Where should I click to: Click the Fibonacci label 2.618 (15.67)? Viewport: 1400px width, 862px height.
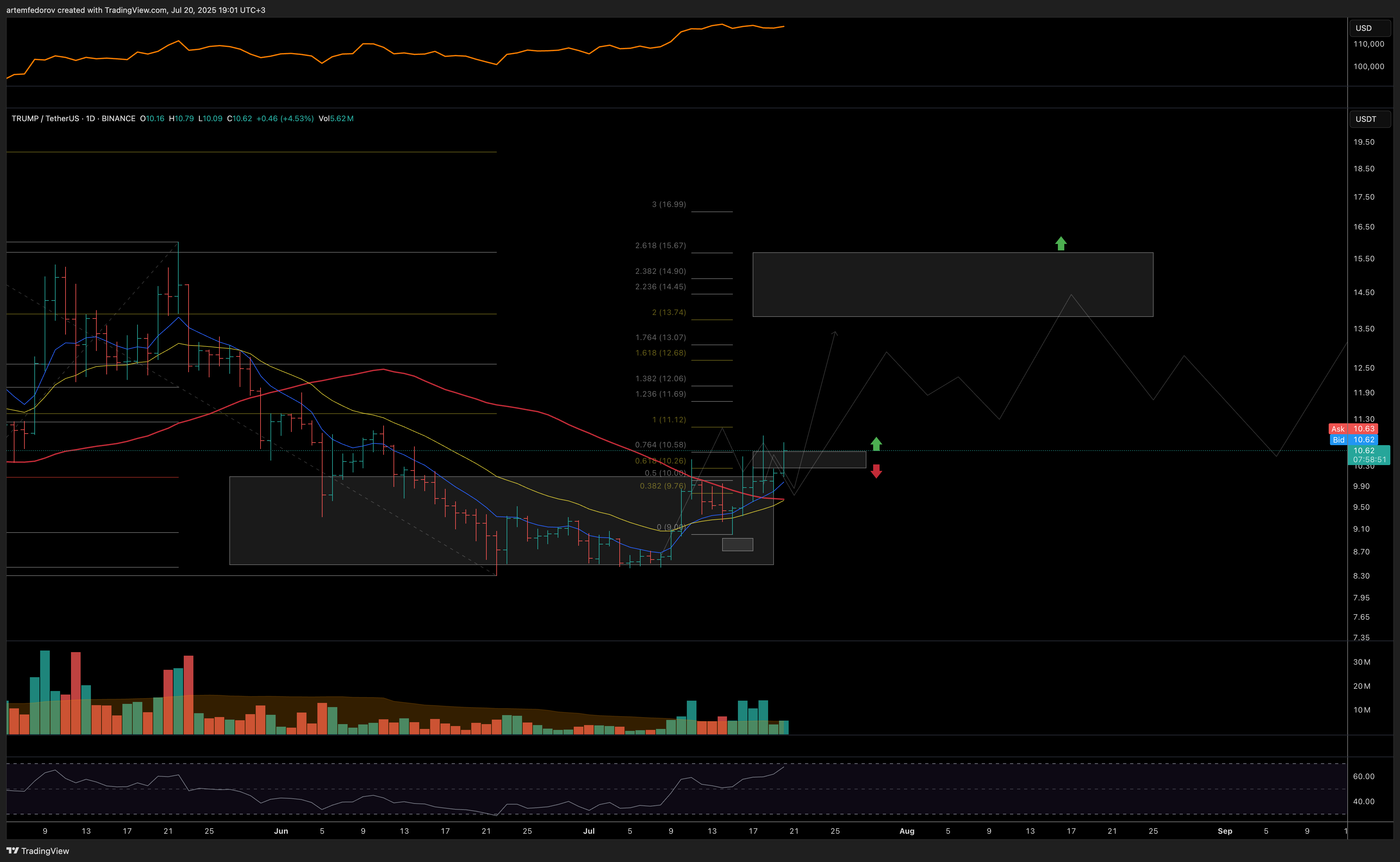660,245
